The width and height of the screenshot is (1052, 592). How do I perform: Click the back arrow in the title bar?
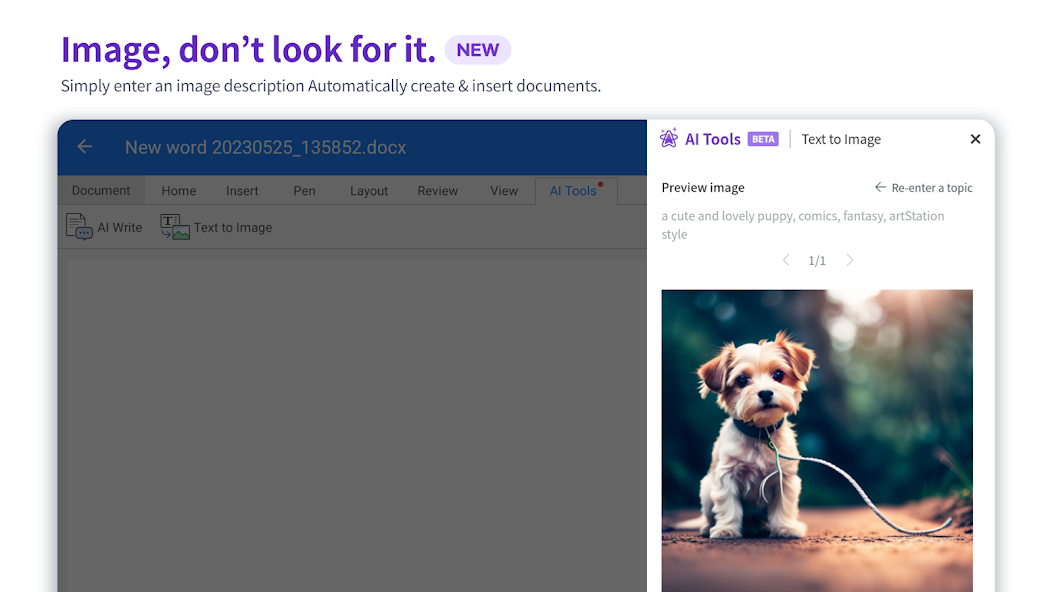click(85, 147)
